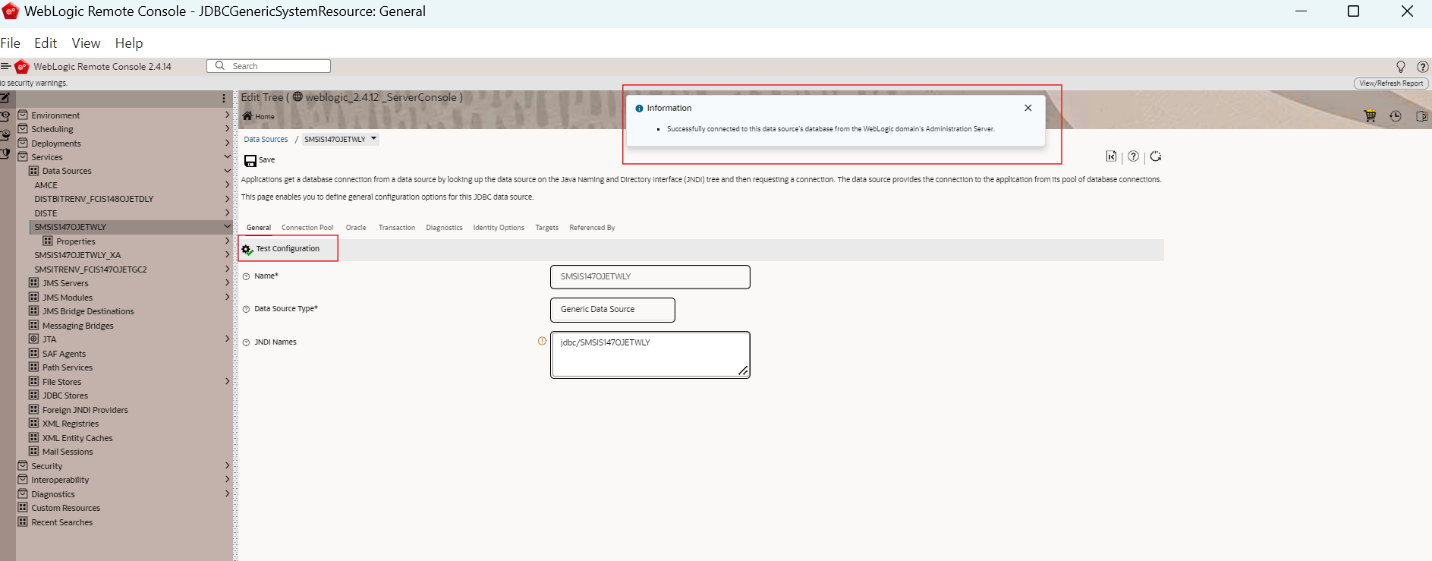The image size is (1432, 561).
Task: Expand the Environment tree node chevron
Action: click(227, 115)
